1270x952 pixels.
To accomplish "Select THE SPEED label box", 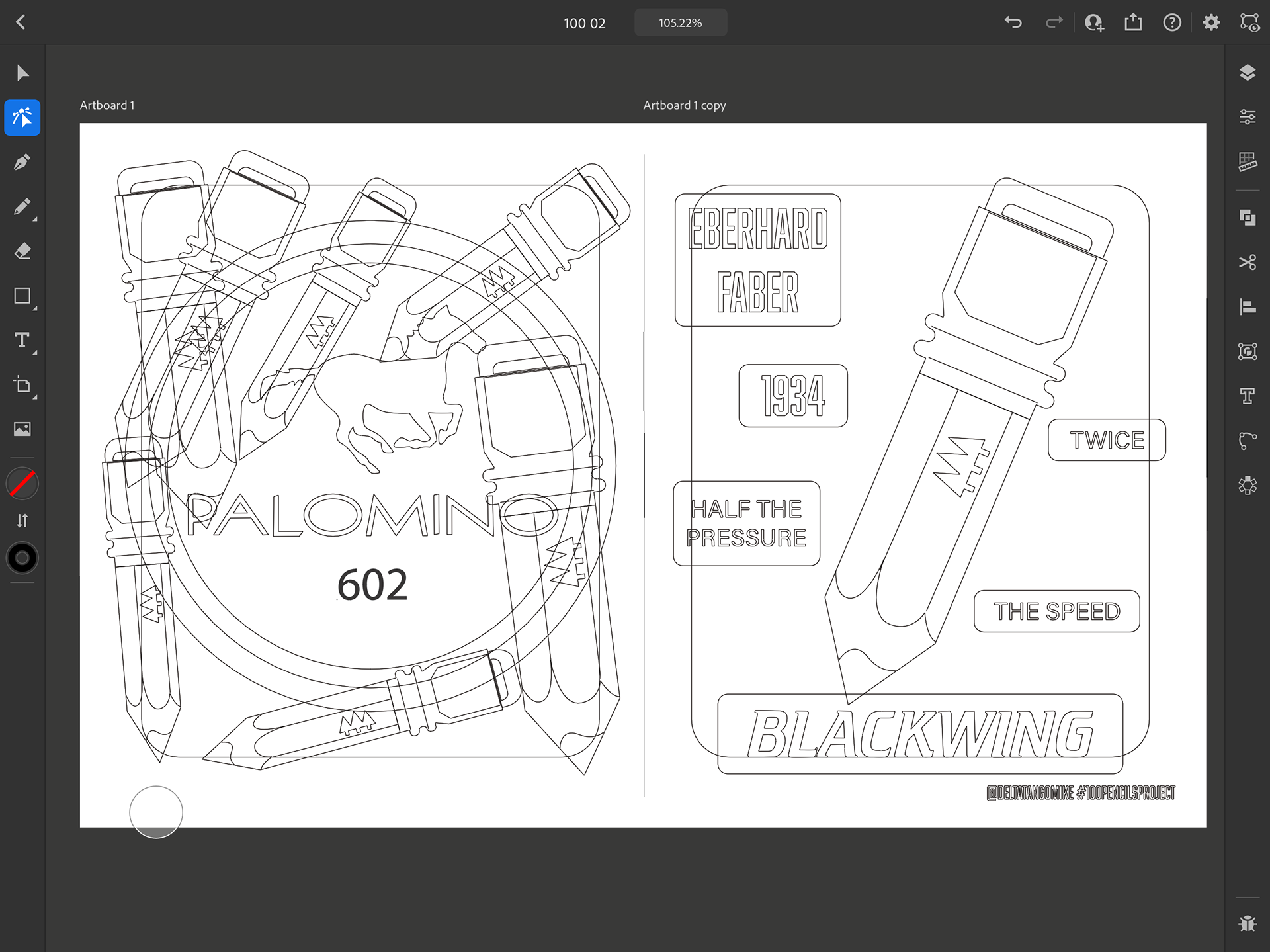I will pyautogui.click(x=1056, y=611).
